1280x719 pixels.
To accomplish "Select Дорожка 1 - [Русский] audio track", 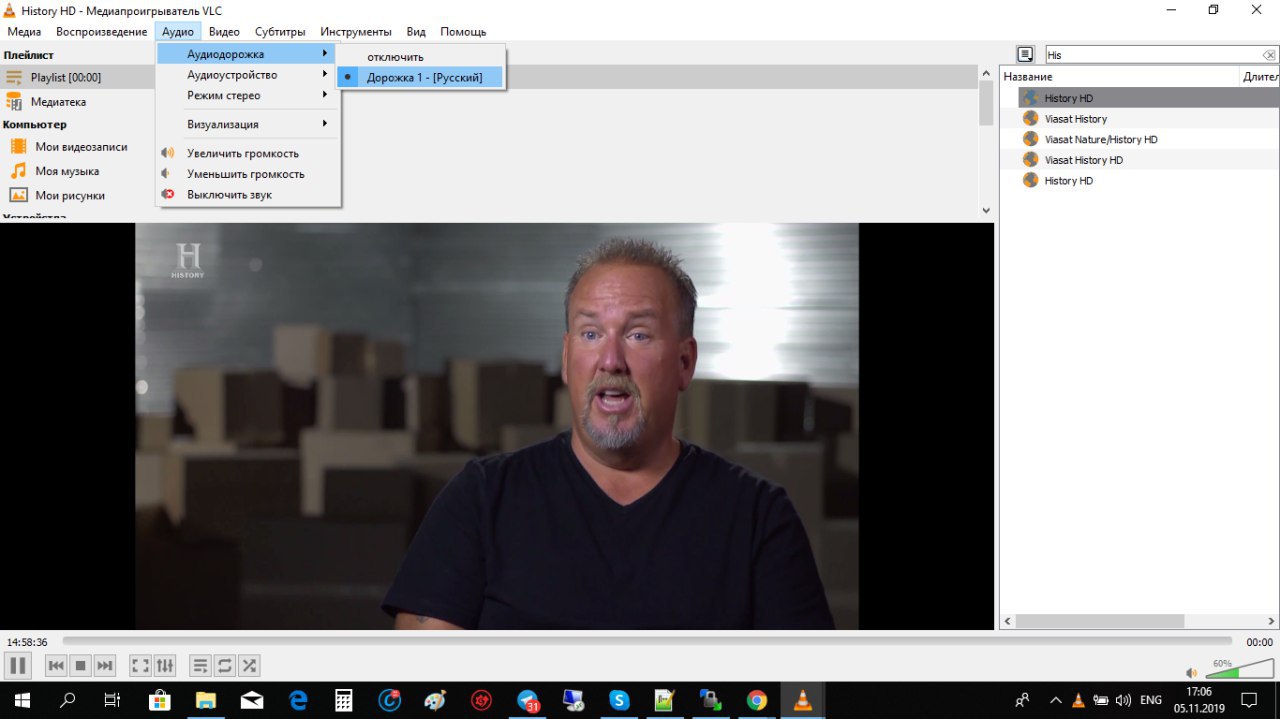I will 420,77.
